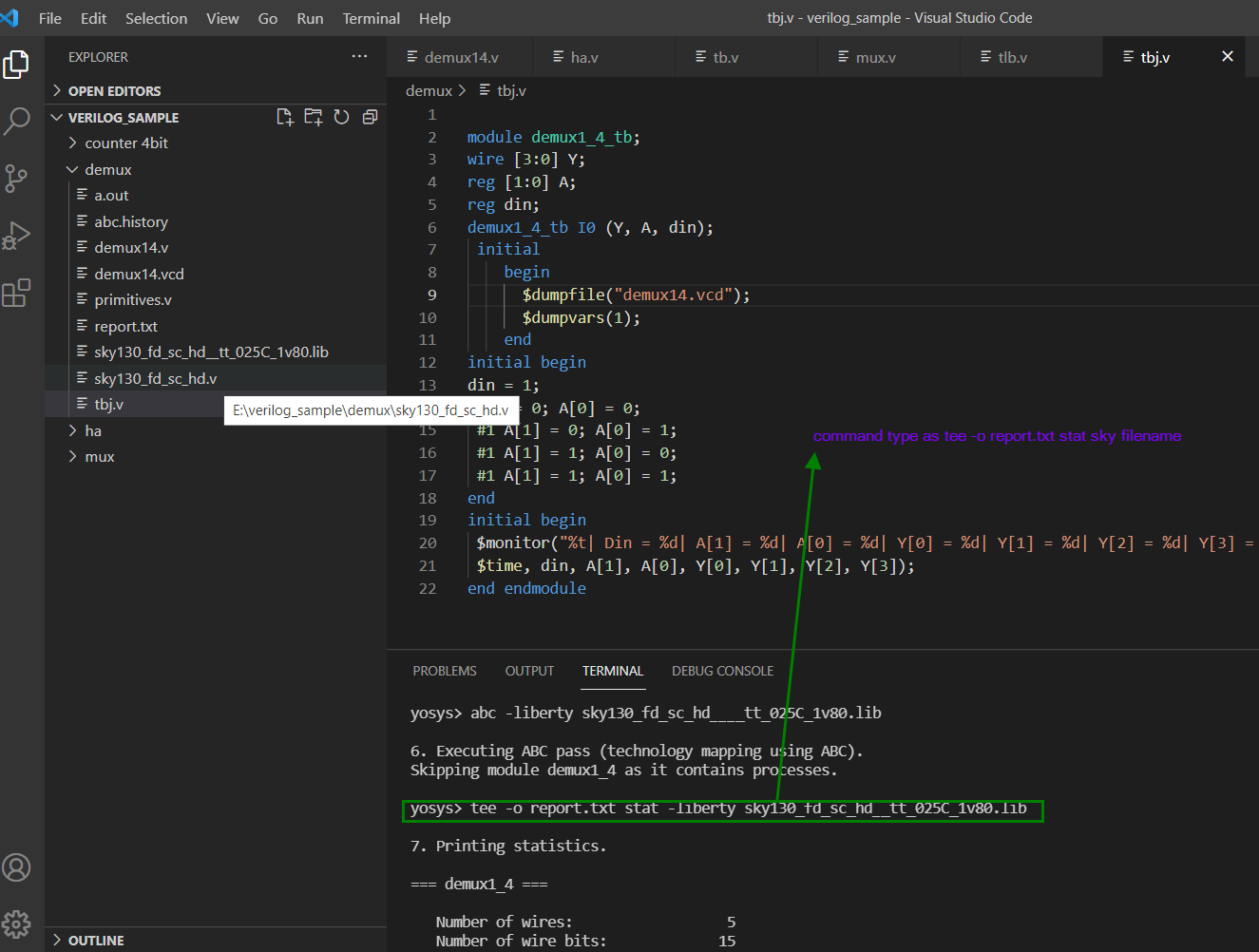Open the Manage gear icon
The width and height of the screenshot is (1259, 952).
[x=16, y=923]
